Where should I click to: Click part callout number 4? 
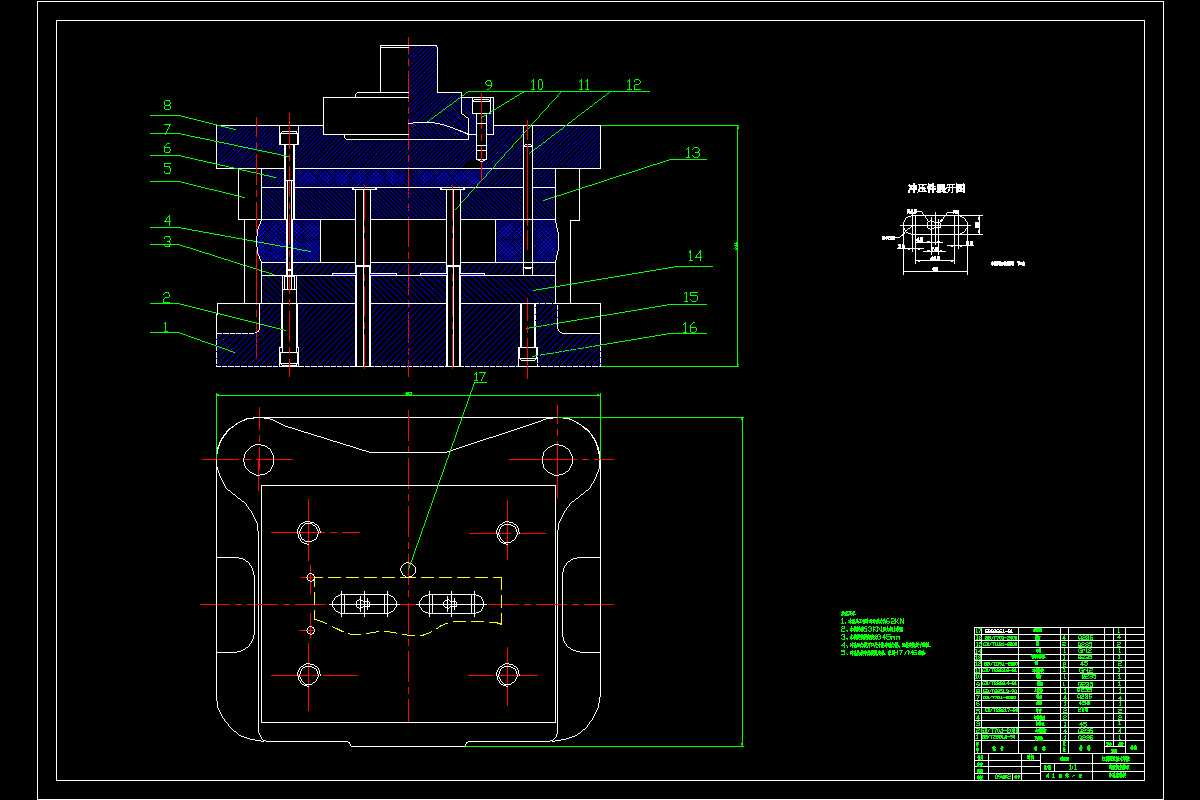pos(167,220)
